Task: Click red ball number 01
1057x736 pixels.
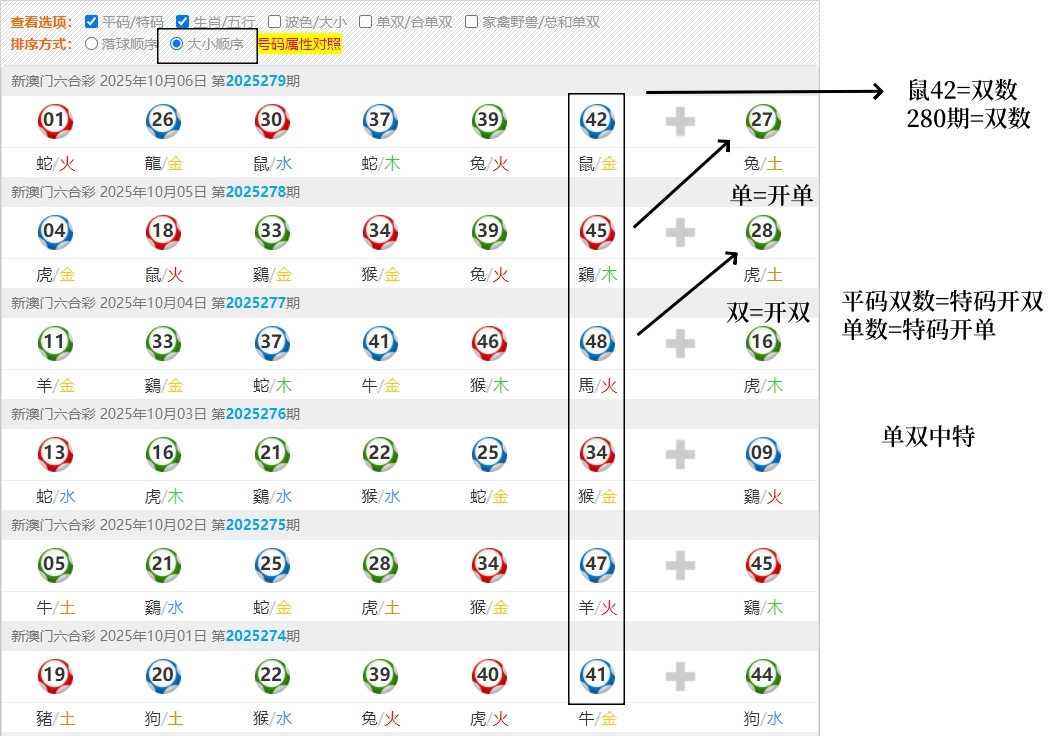Action: tap(54, 121)
